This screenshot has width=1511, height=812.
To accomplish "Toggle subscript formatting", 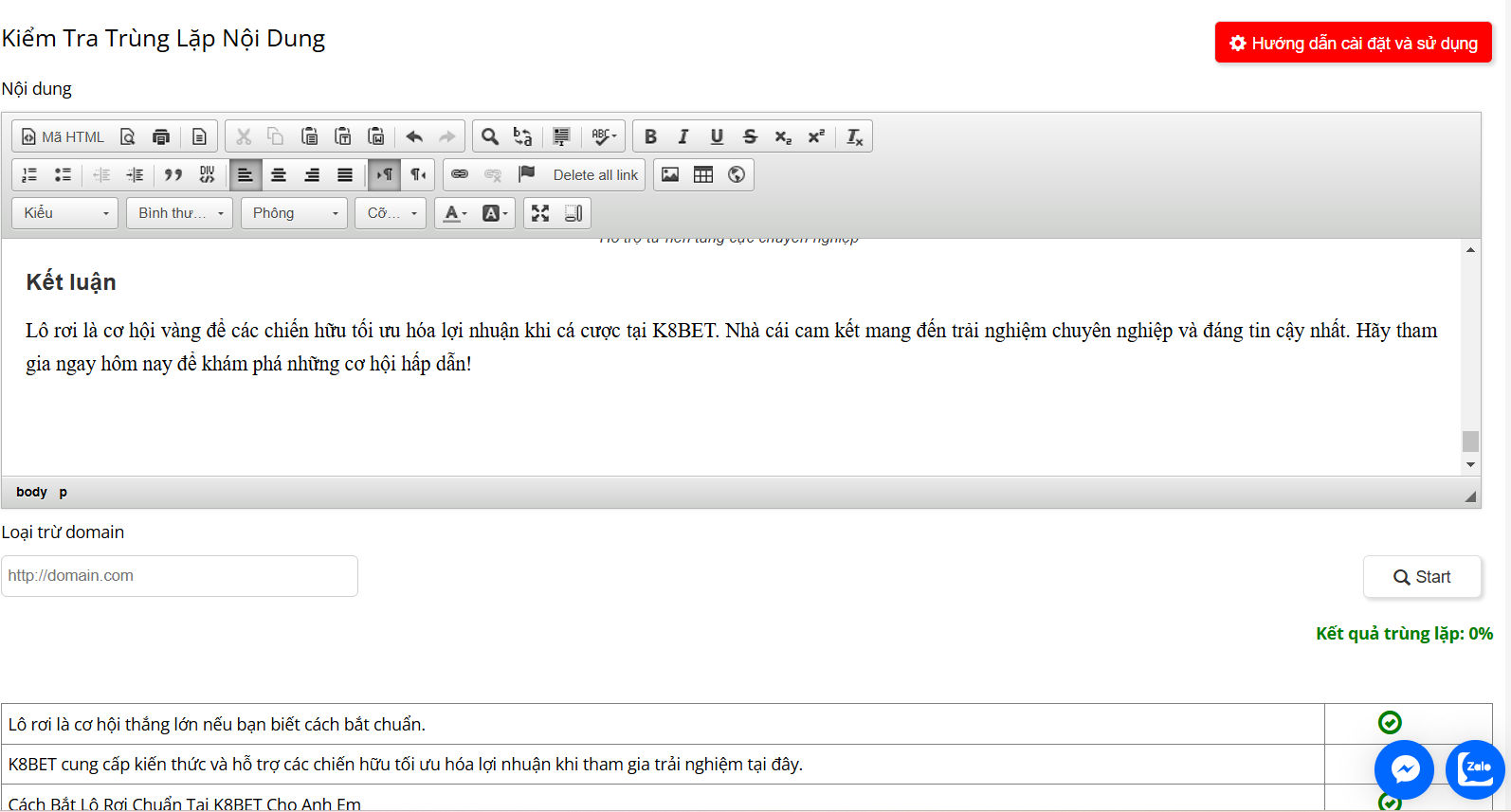I will pos(783,136).
